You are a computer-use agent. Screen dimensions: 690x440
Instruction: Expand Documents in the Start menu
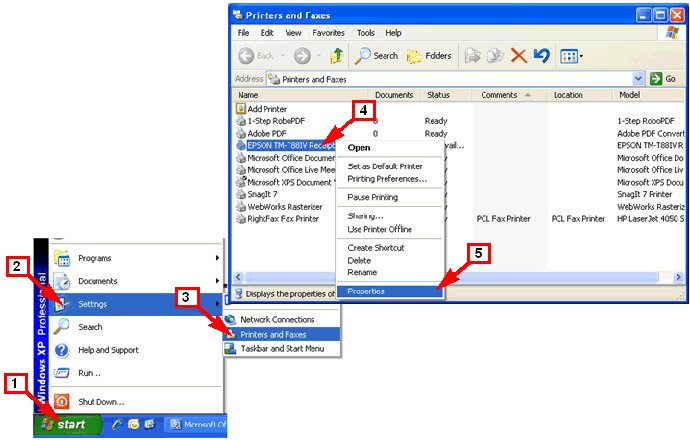pyautogui.click(x=136, y=281)
